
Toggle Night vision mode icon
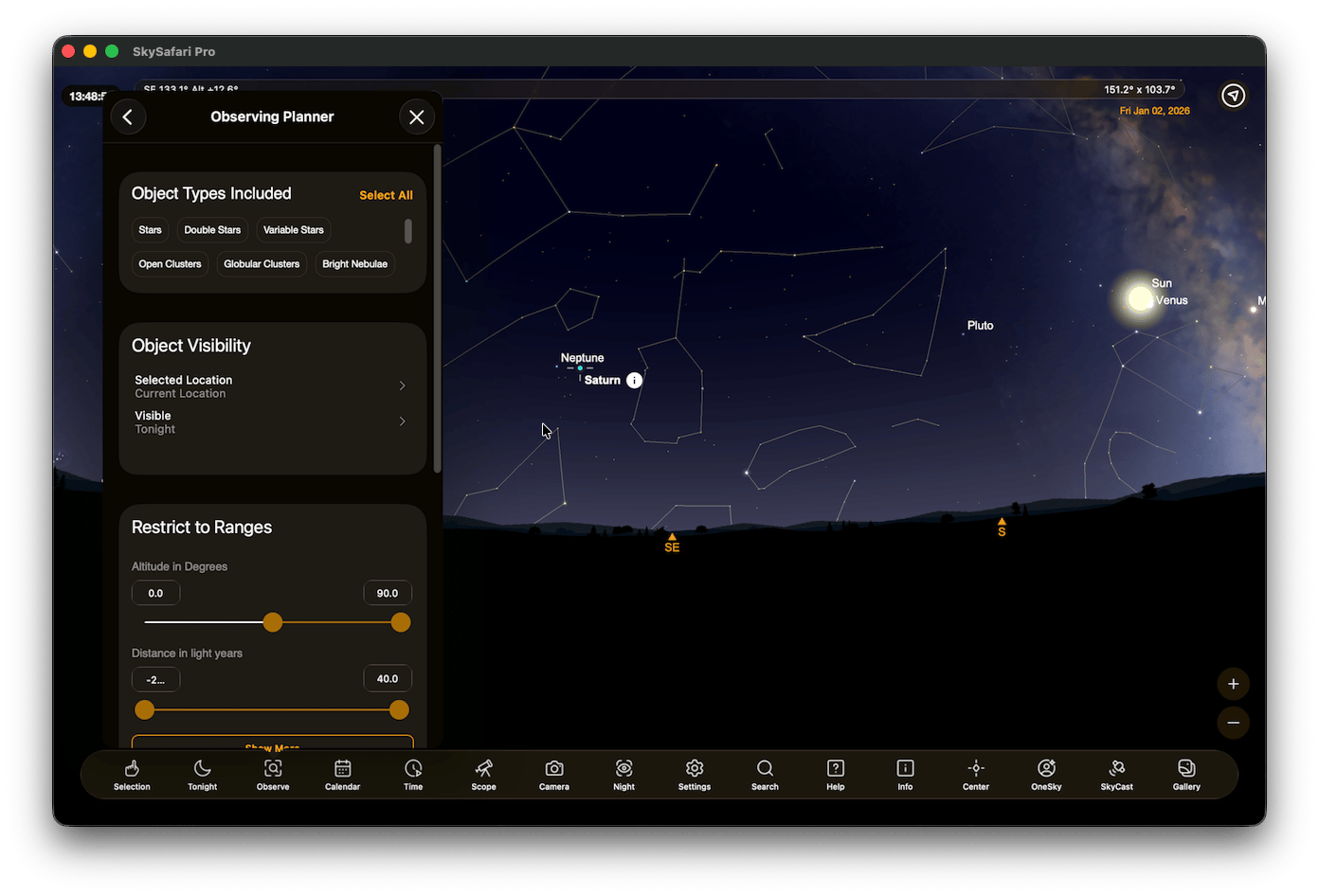[x=624, y=775]
